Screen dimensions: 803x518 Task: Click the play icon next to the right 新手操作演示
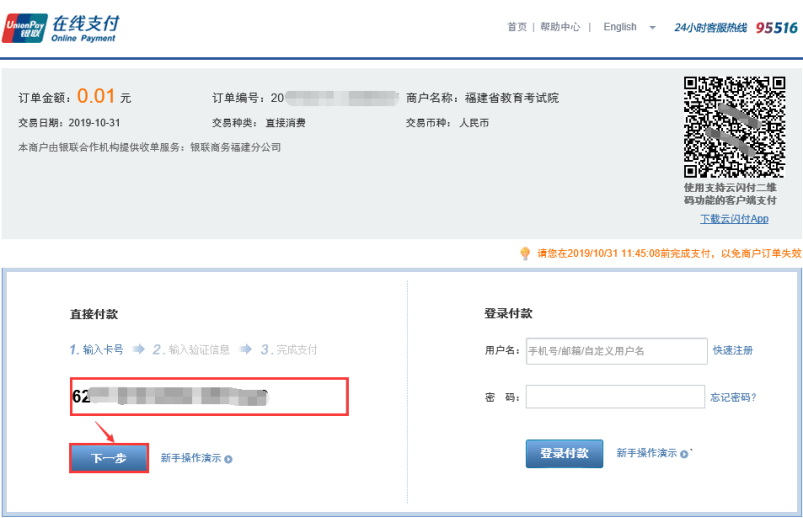point(684,454)
